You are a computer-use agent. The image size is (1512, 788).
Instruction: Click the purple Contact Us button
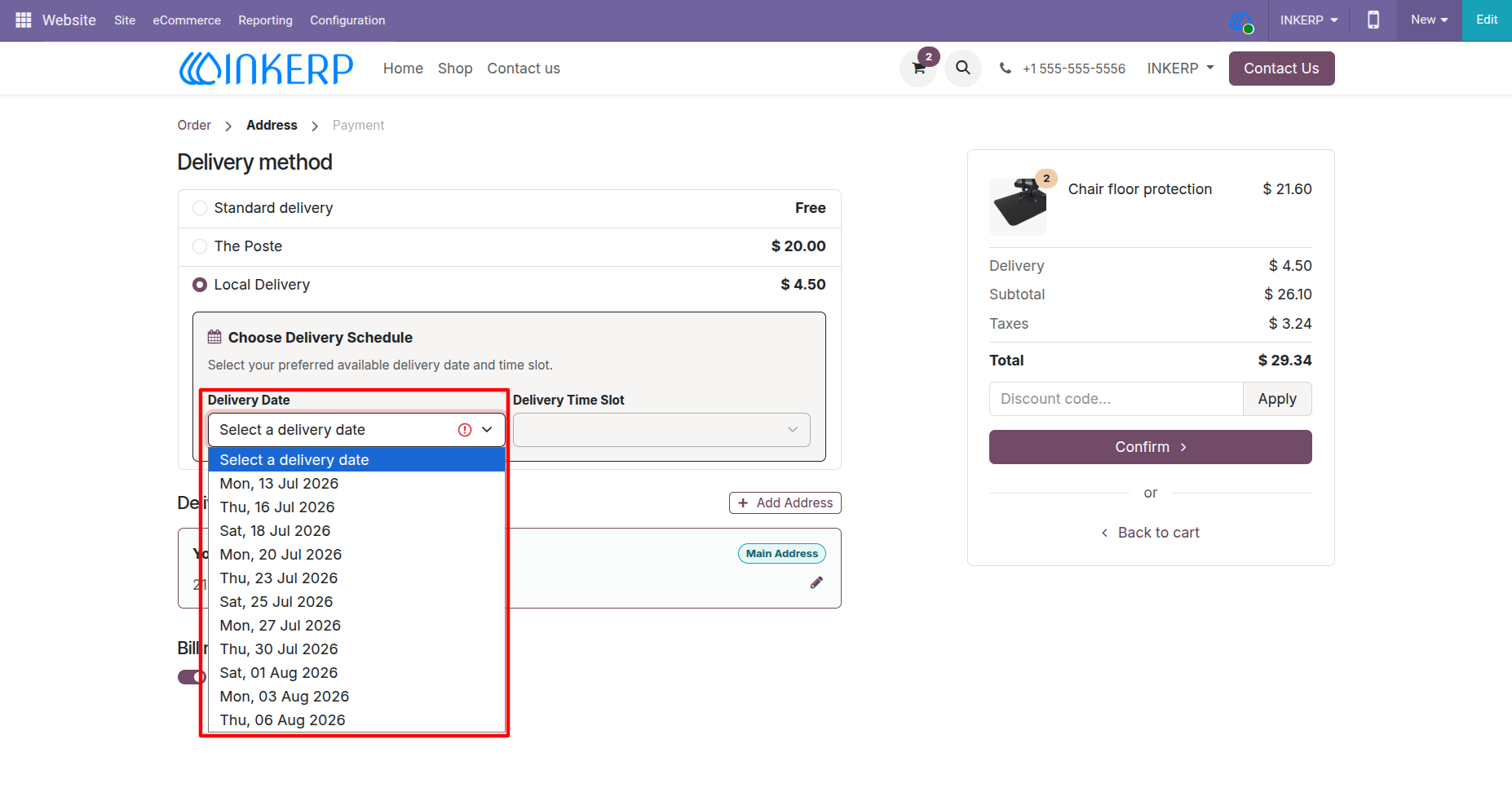click(1281, 69)
